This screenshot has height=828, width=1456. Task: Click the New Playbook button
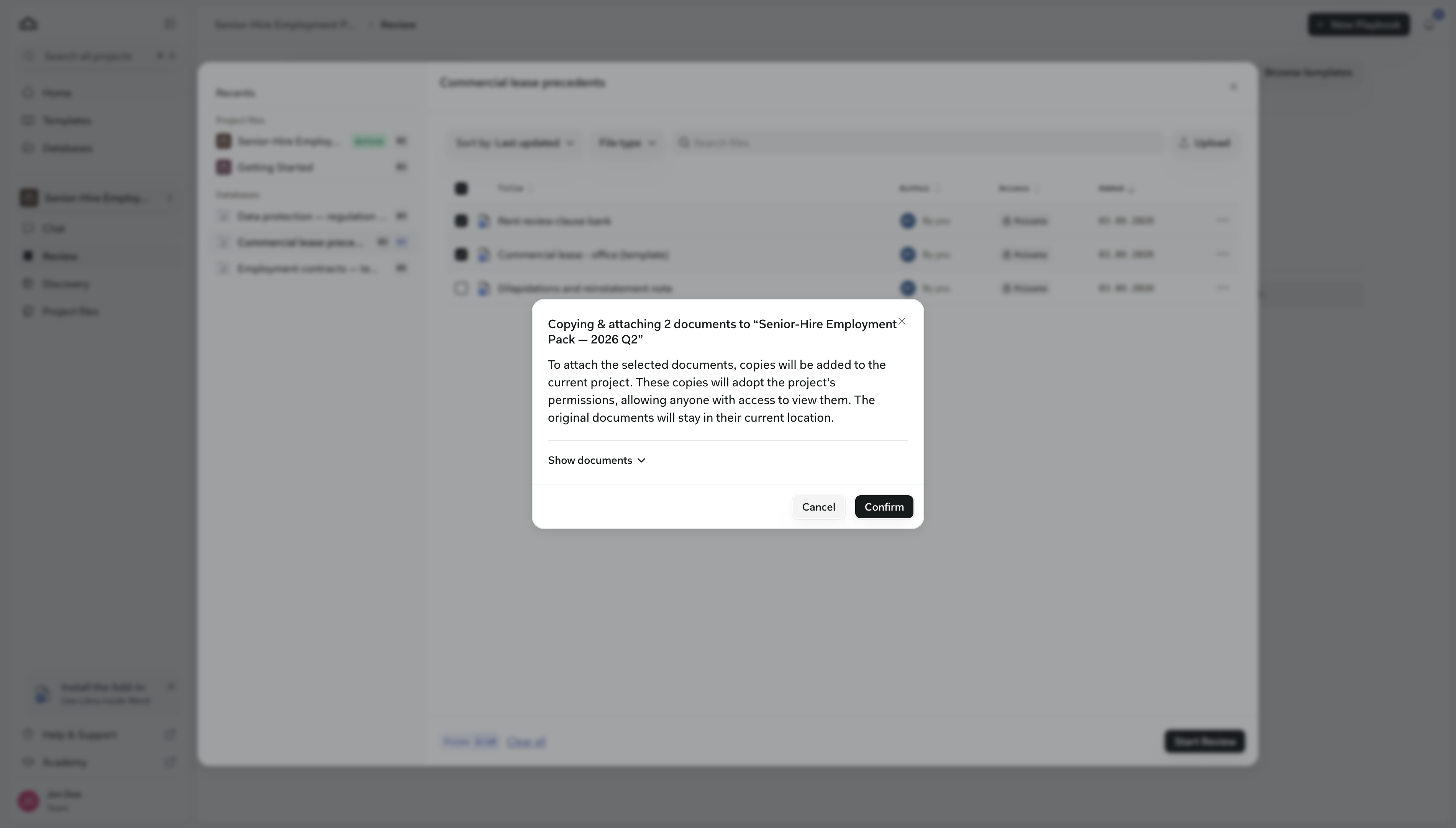pyautogui.click(x=1359, y=25)
